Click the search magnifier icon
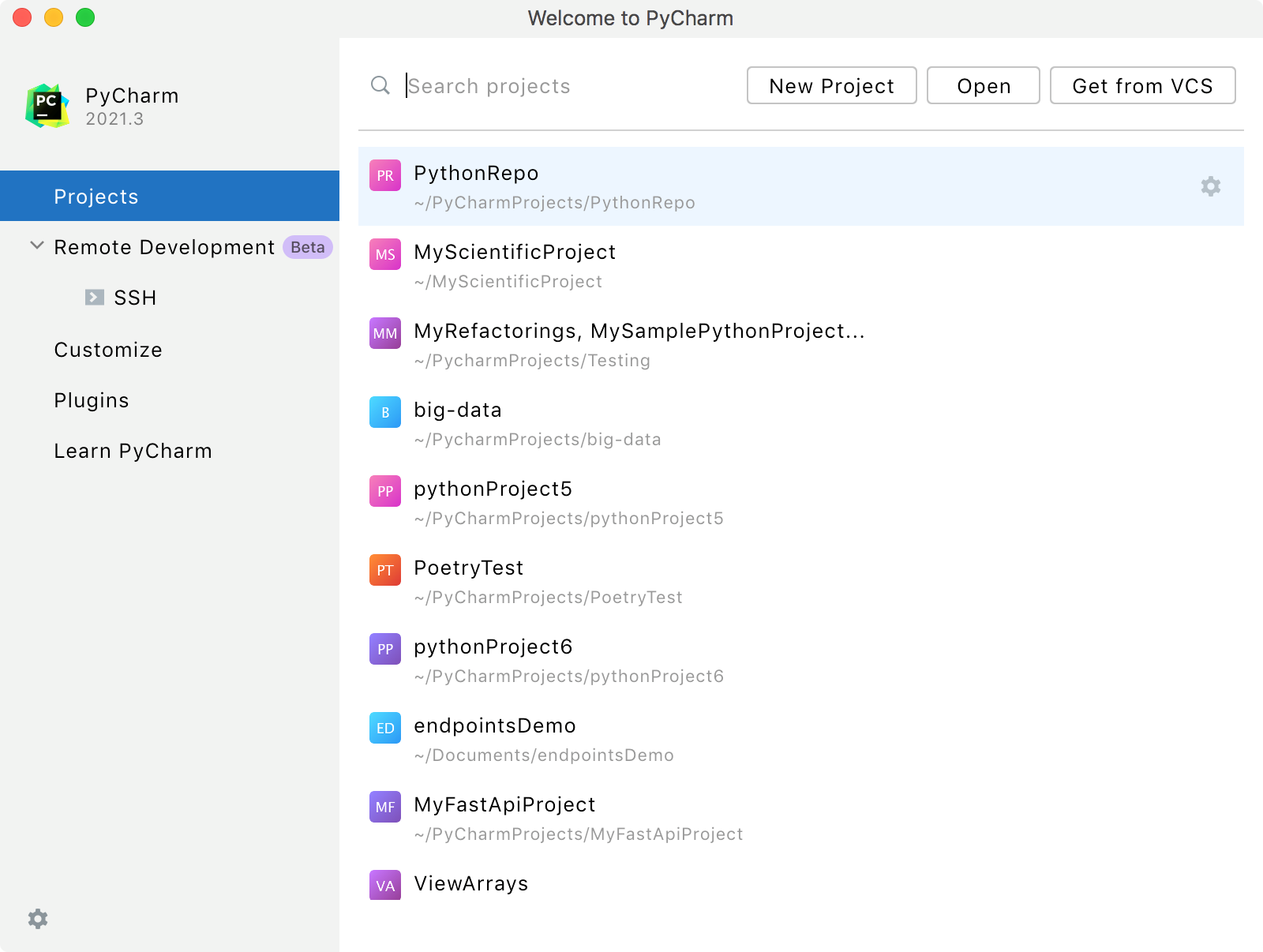Screen dimensions: 1263x952 click(x=380, y=85)
